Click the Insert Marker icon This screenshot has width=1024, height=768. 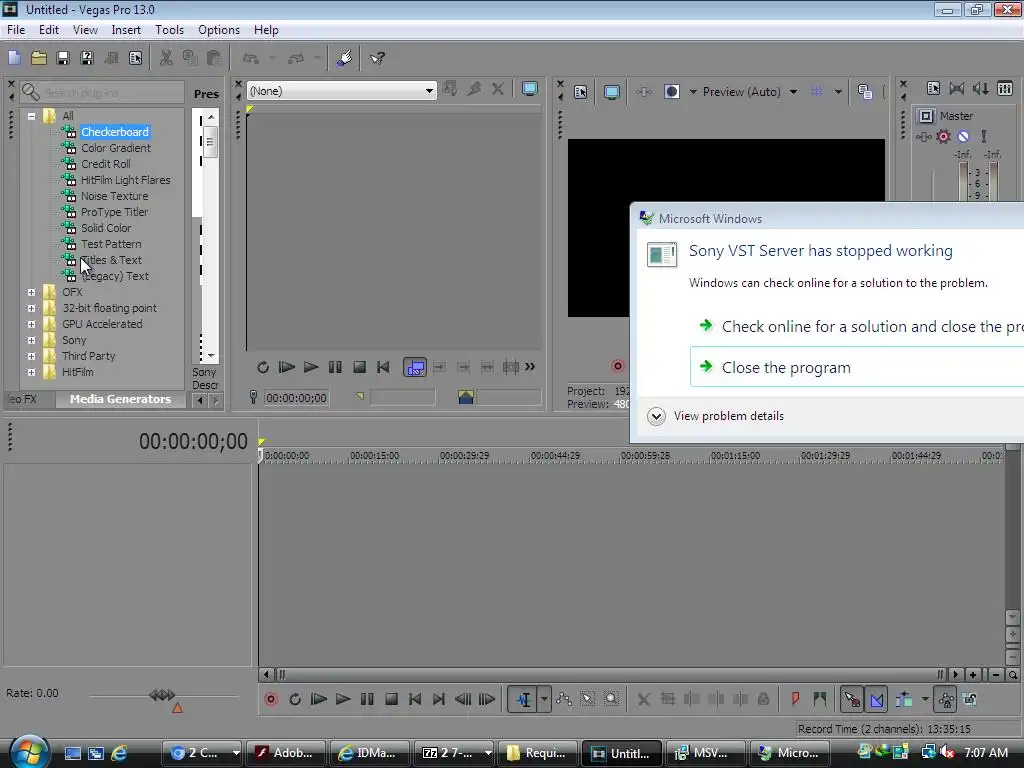click(x=795, y=699)
